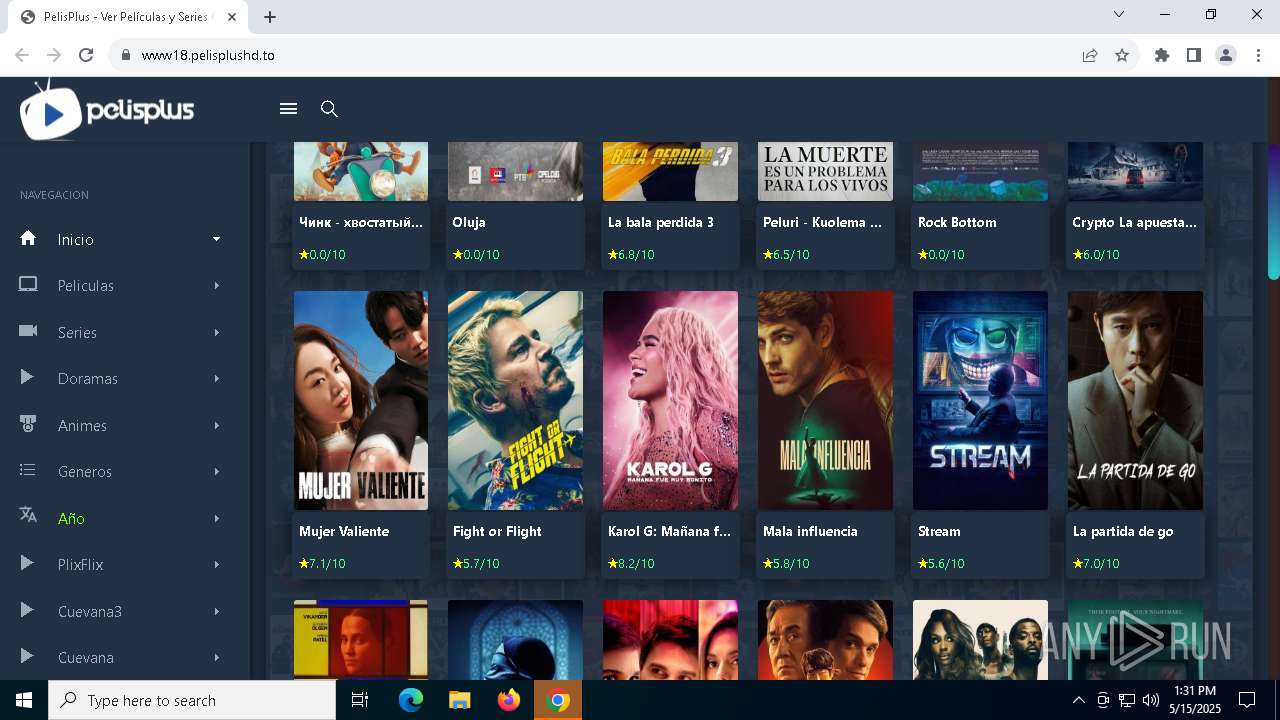
Task: Select Generos in navigation menu
Action: point(85,472)
